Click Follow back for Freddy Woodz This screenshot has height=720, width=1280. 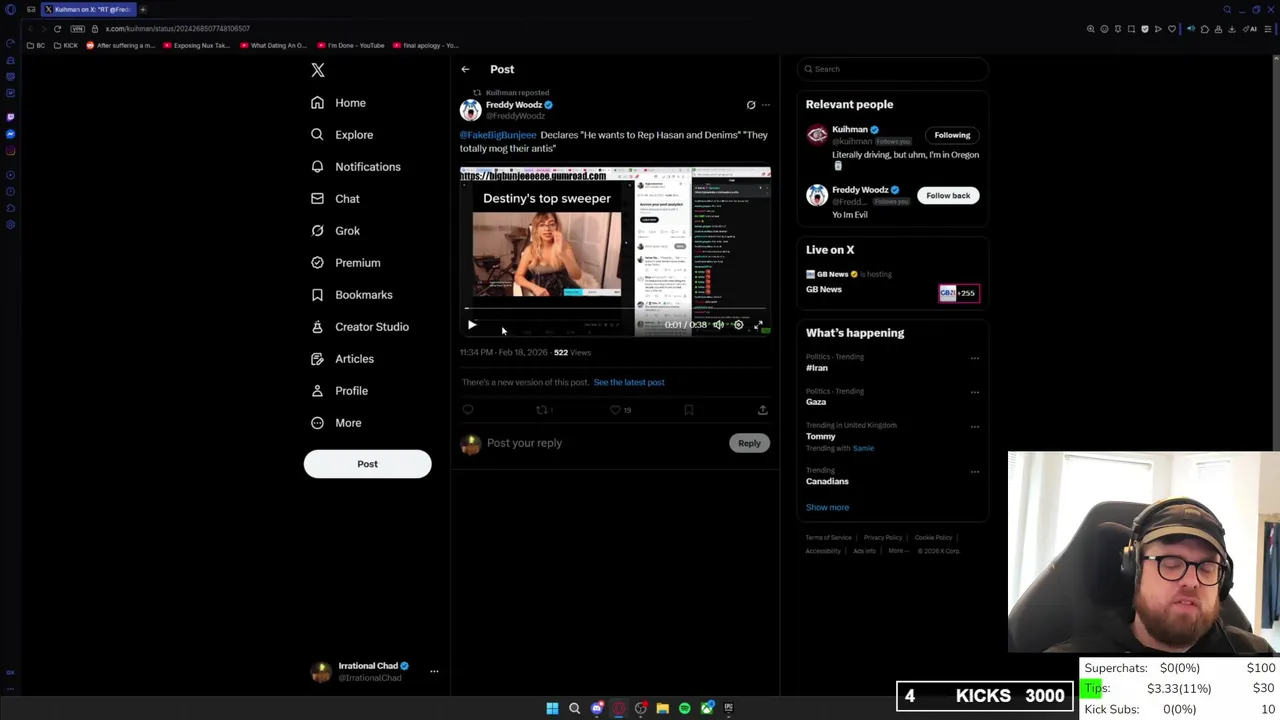[x=948, y=196]
